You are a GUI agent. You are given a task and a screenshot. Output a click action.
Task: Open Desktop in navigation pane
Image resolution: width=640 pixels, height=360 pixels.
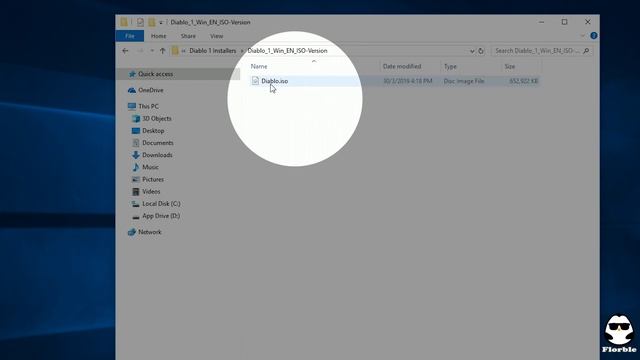(x=153, y=131)
